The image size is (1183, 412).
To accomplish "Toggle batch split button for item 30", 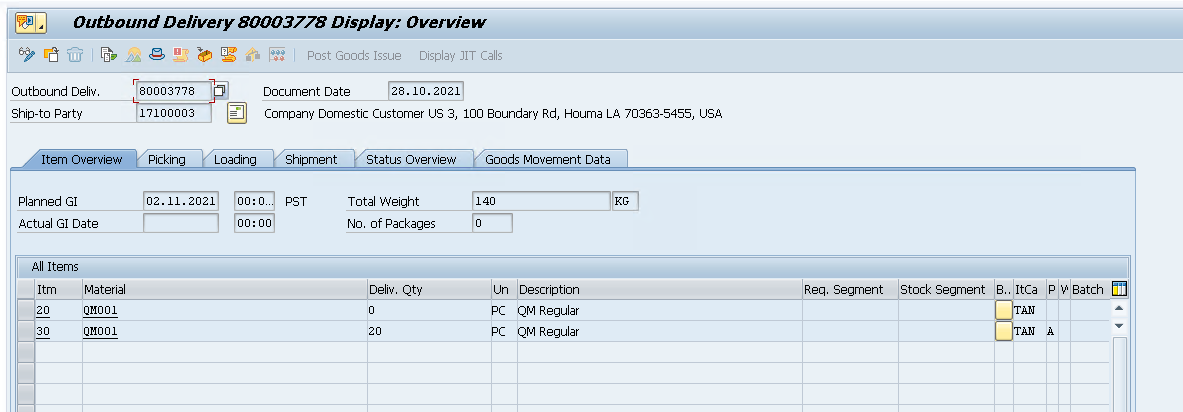I will coord(1003,331).
